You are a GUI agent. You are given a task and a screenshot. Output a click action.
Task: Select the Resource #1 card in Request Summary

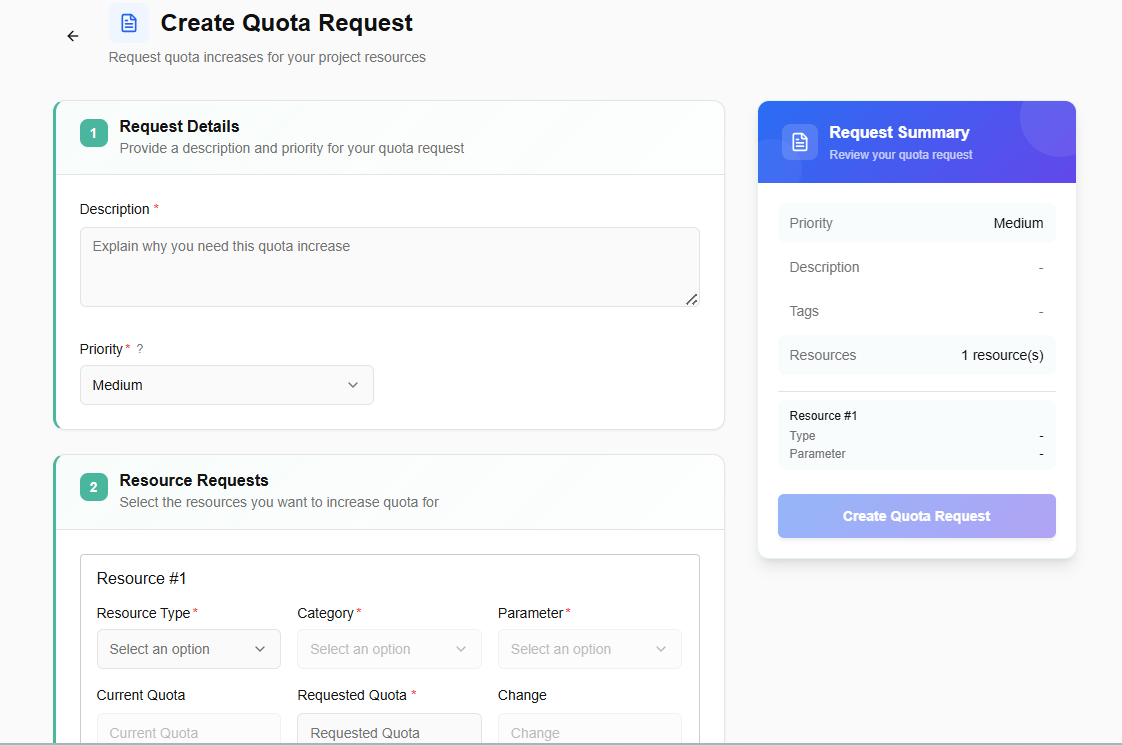point(916,435)
